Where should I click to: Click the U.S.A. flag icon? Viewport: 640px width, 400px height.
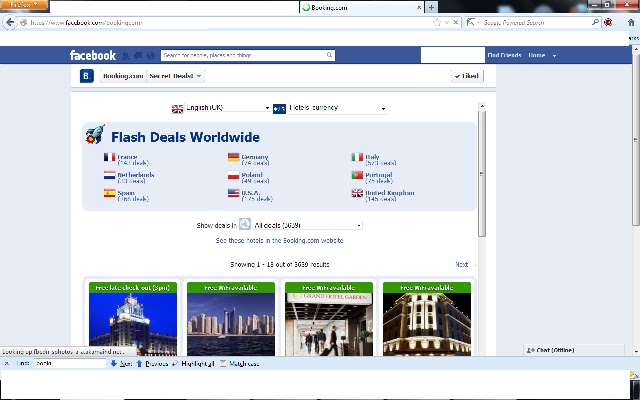233,193
